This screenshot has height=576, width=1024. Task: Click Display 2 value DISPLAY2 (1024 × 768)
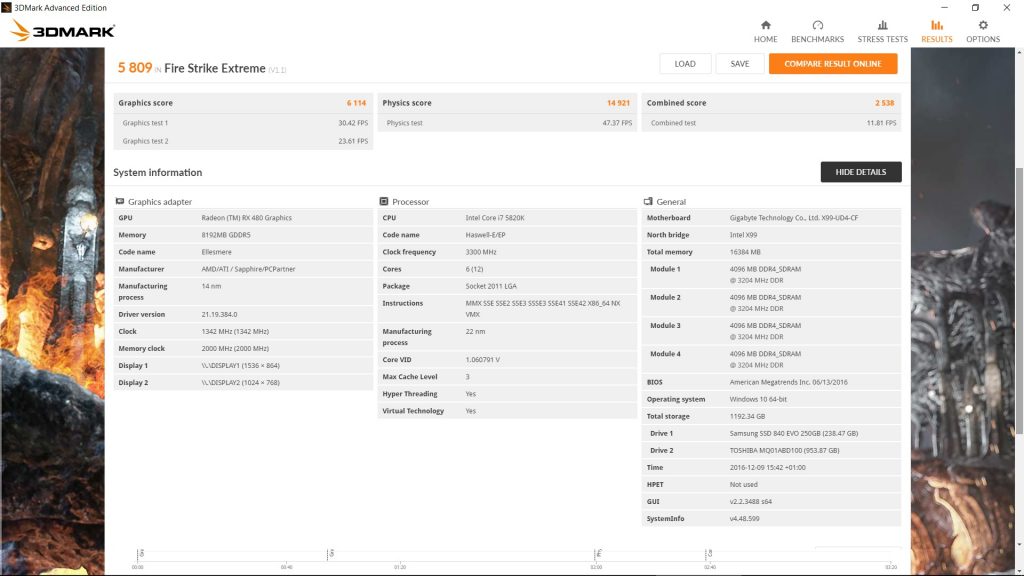click(x=240, y=383)
